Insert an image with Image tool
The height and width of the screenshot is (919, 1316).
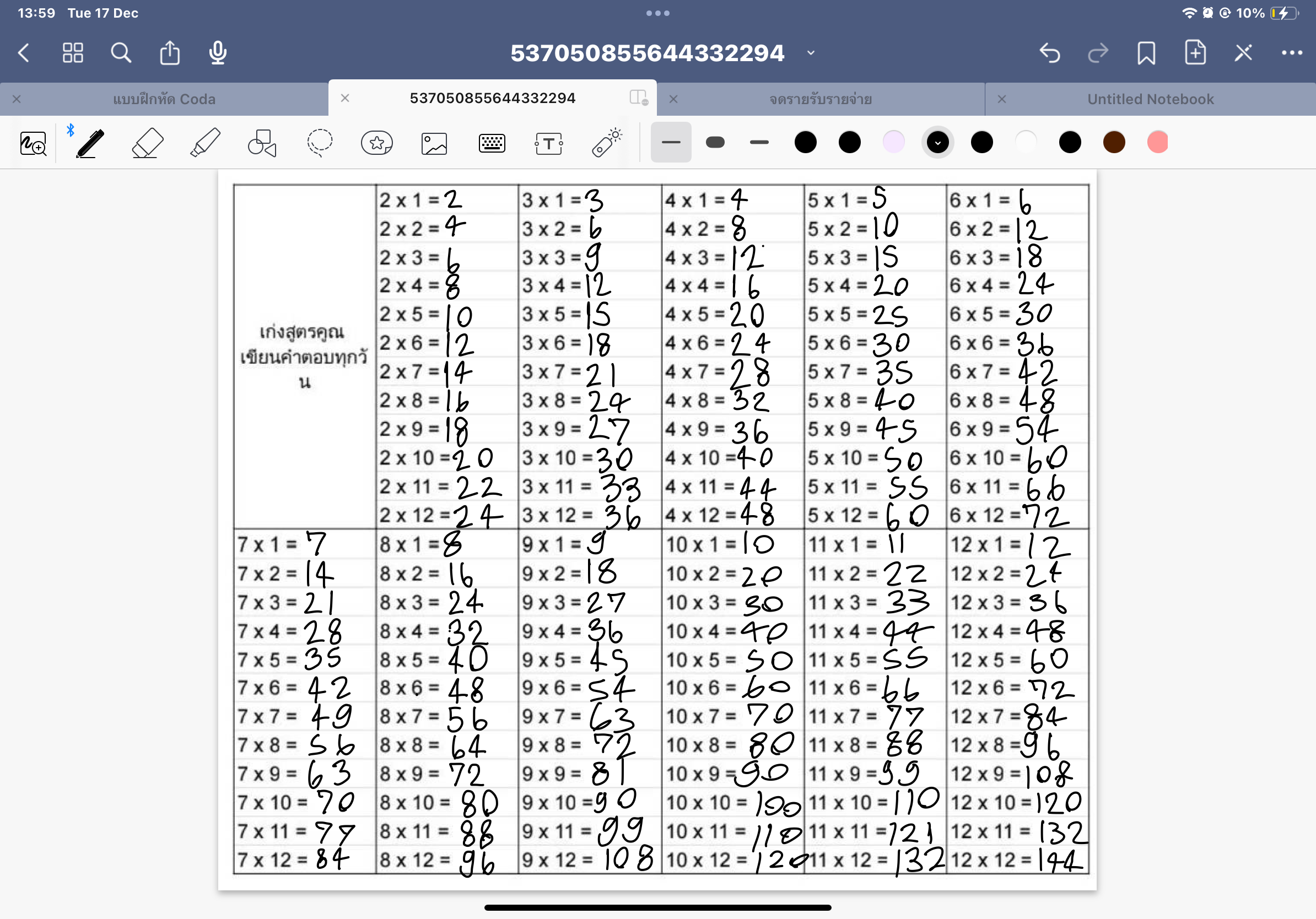434,143
